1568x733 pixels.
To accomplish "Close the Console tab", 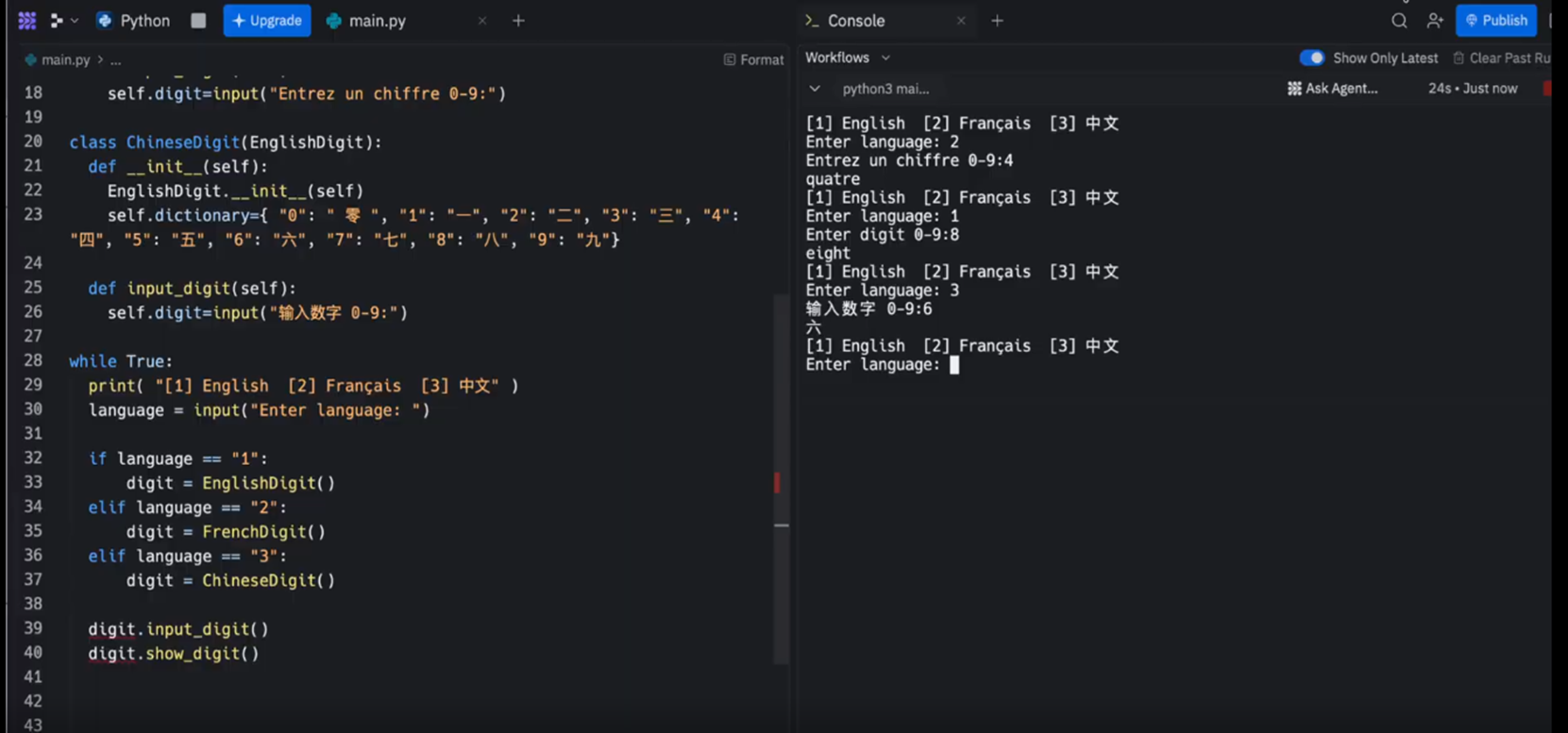I will pos(961,21).
